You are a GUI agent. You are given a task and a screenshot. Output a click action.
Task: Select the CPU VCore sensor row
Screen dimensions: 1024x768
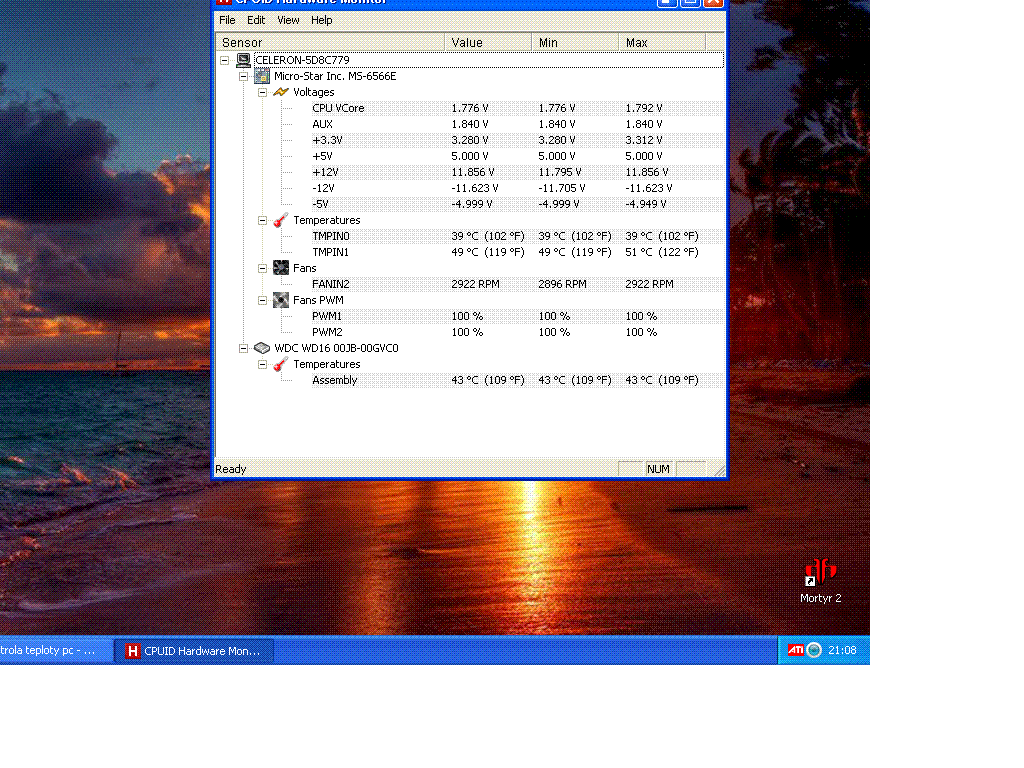click(x=338, y=108)
